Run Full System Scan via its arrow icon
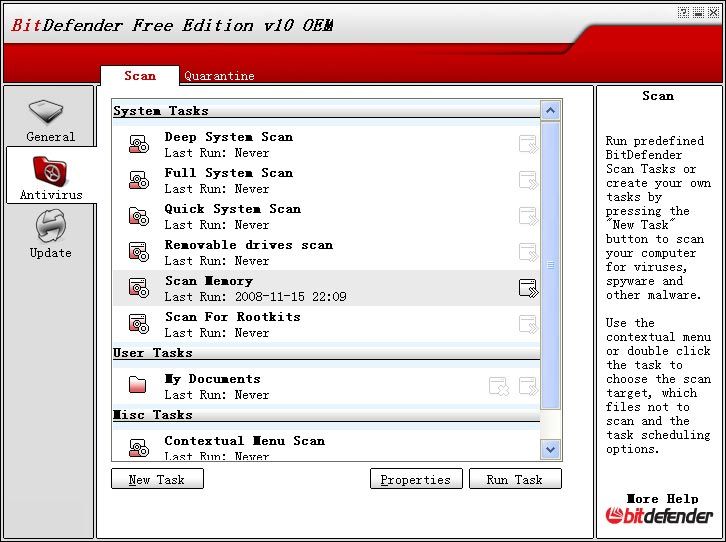 tap(528, 181)
